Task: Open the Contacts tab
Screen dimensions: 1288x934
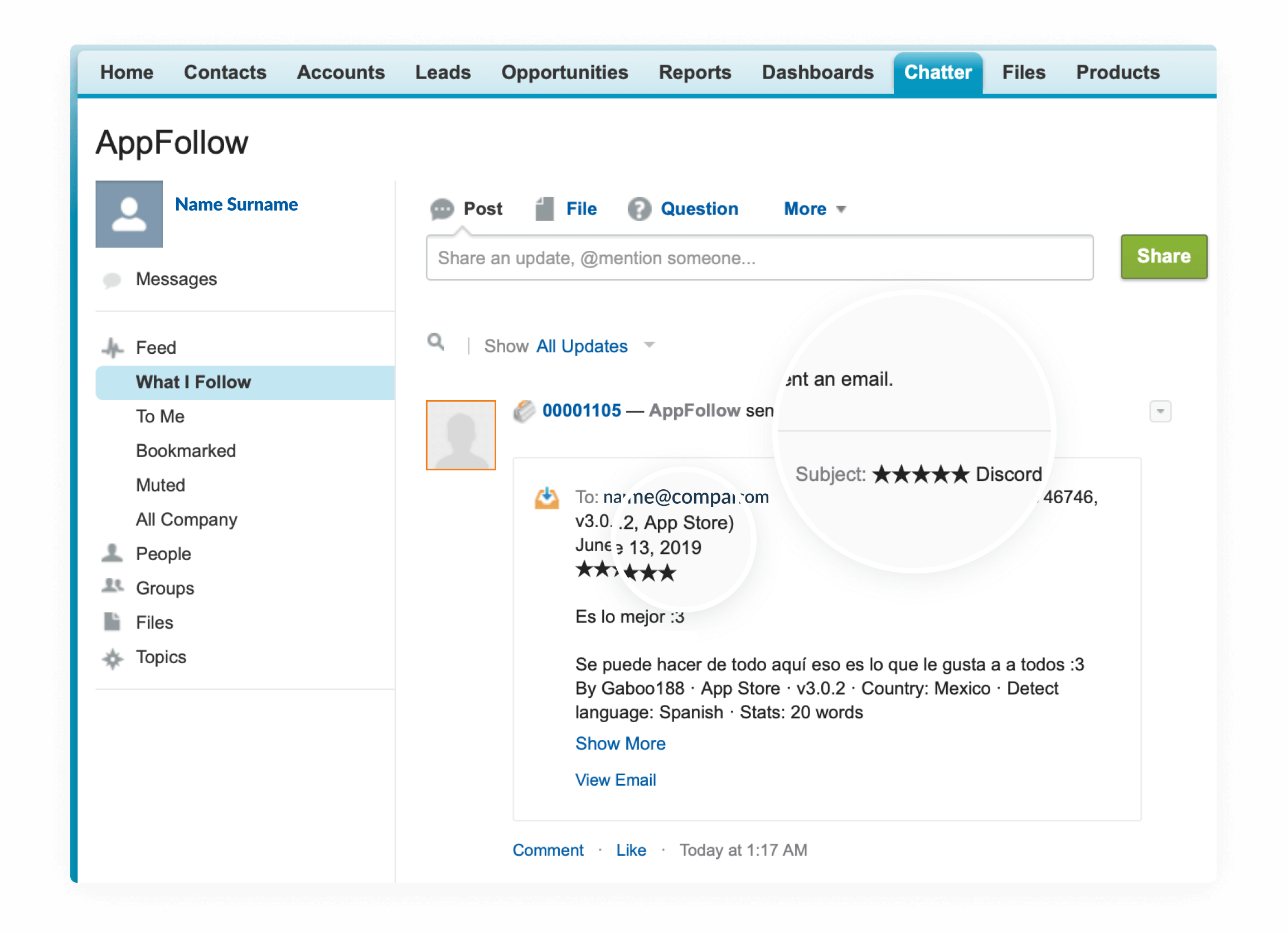Action: (225, 72)
